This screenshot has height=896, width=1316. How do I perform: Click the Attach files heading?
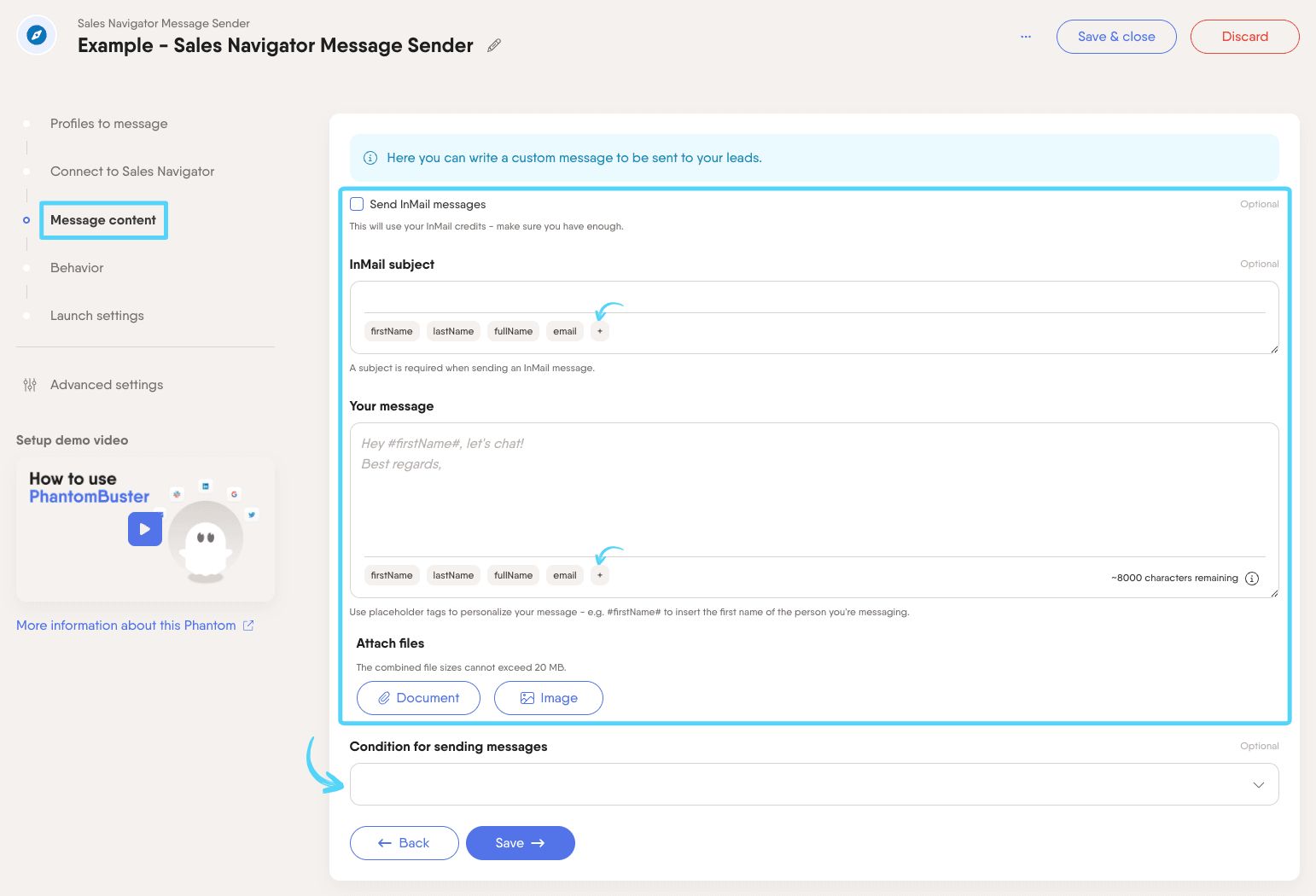coord(390,643)
